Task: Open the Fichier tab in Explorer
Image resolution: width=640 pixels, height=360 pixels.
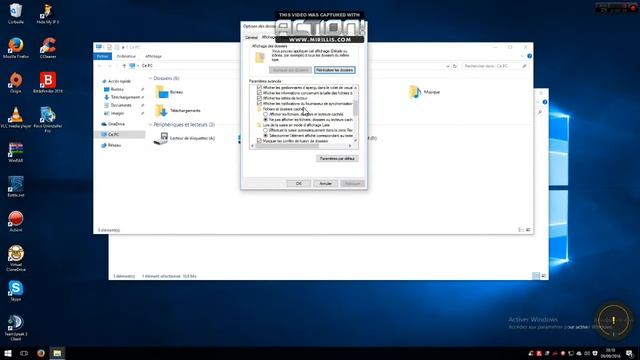Action: click(x=102, y=56)
